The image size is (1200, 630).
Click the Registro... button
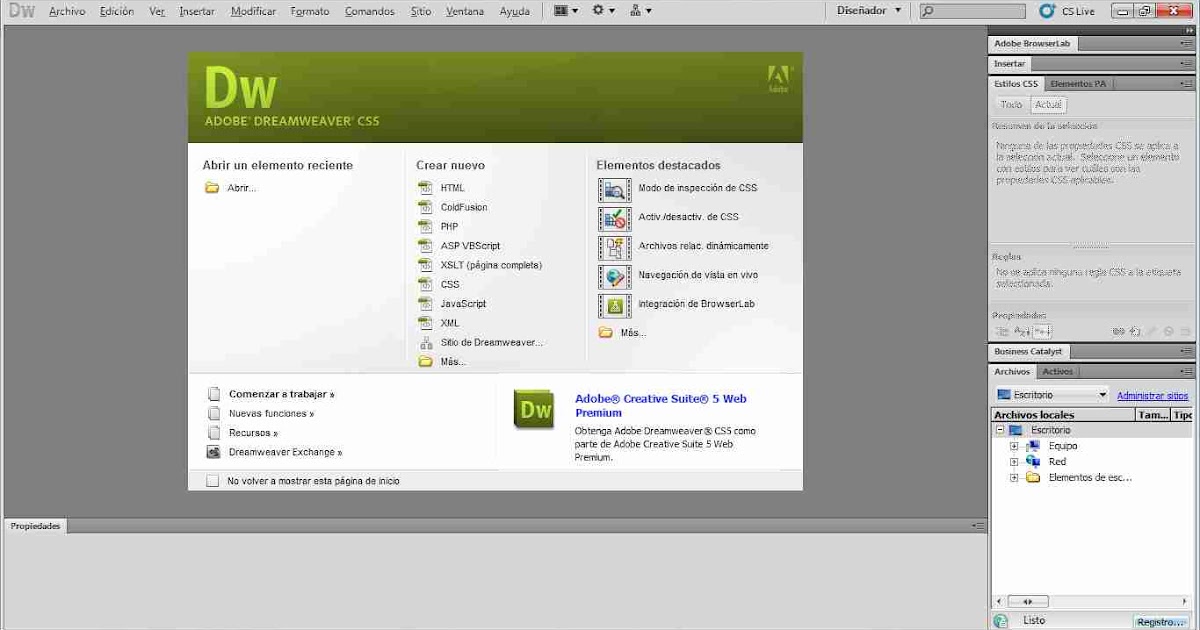click(x=1161, y=621)
